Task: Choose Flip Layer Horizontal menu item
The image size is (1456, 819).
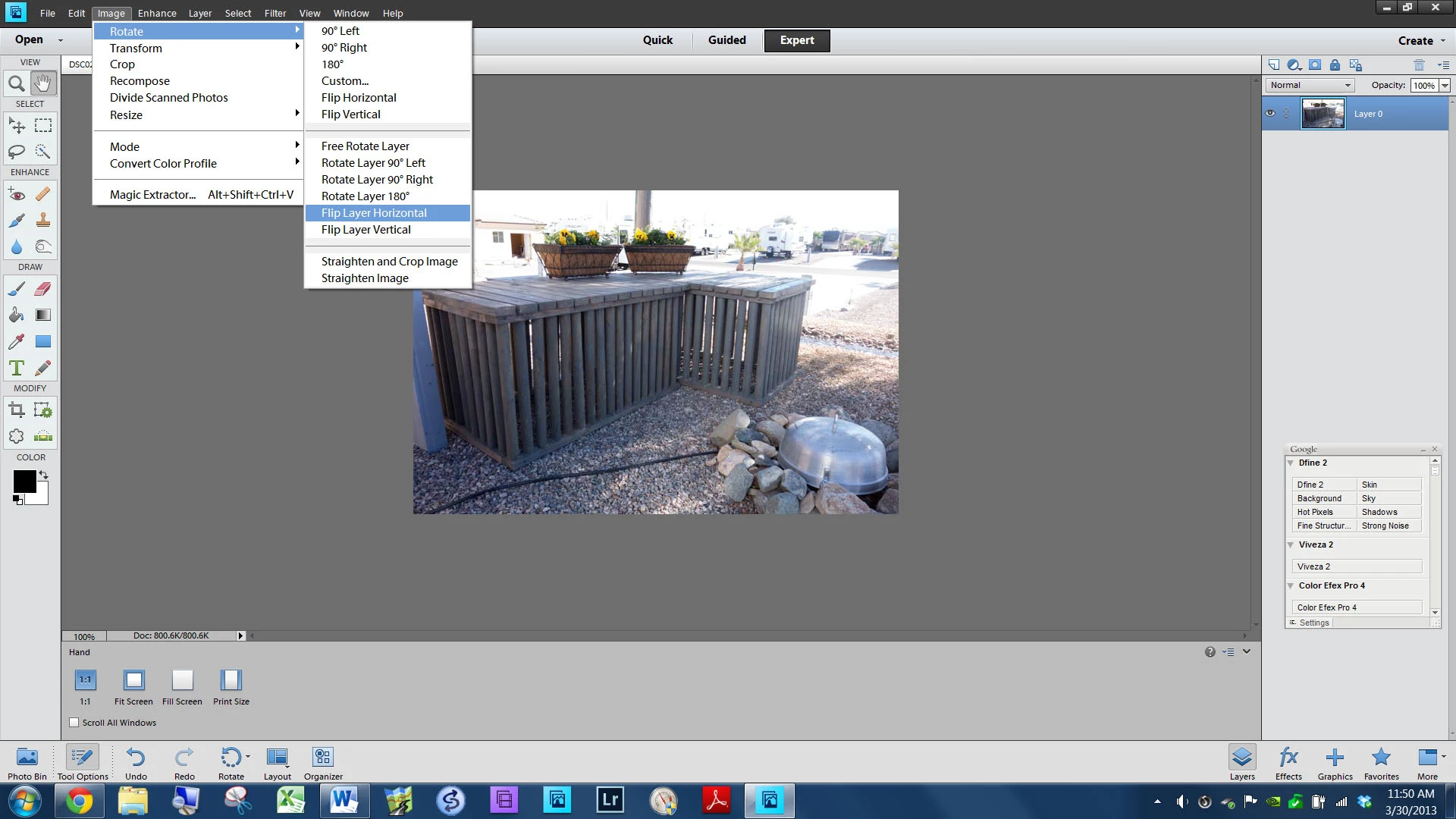Action: pos(374,213)
